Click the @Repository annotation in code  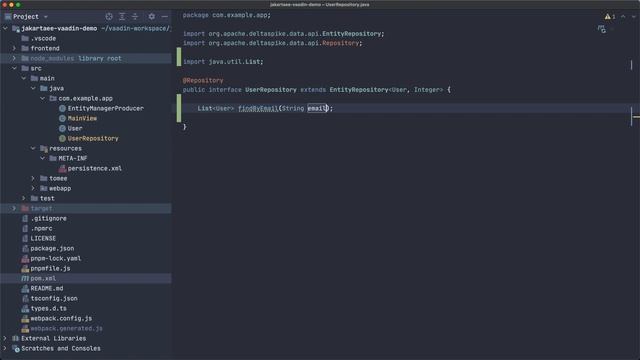[x=203, y=80]
